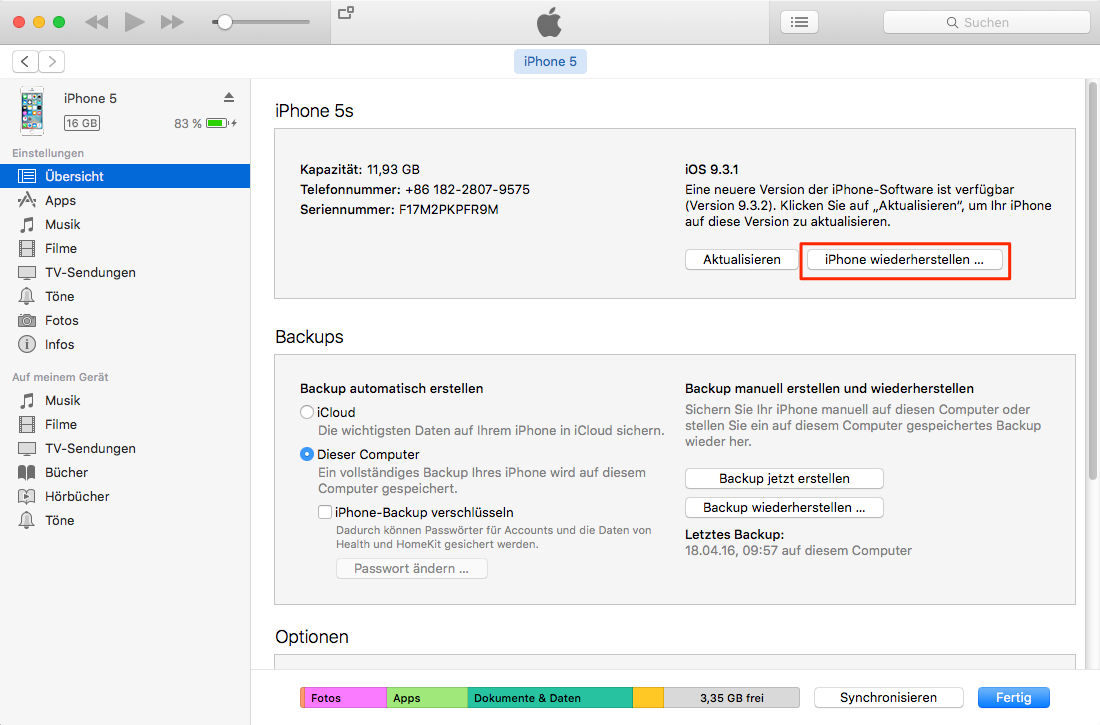Click the fast-forward playback button
The width and height of the screenshot is (1100, 725).
(172, 22)
